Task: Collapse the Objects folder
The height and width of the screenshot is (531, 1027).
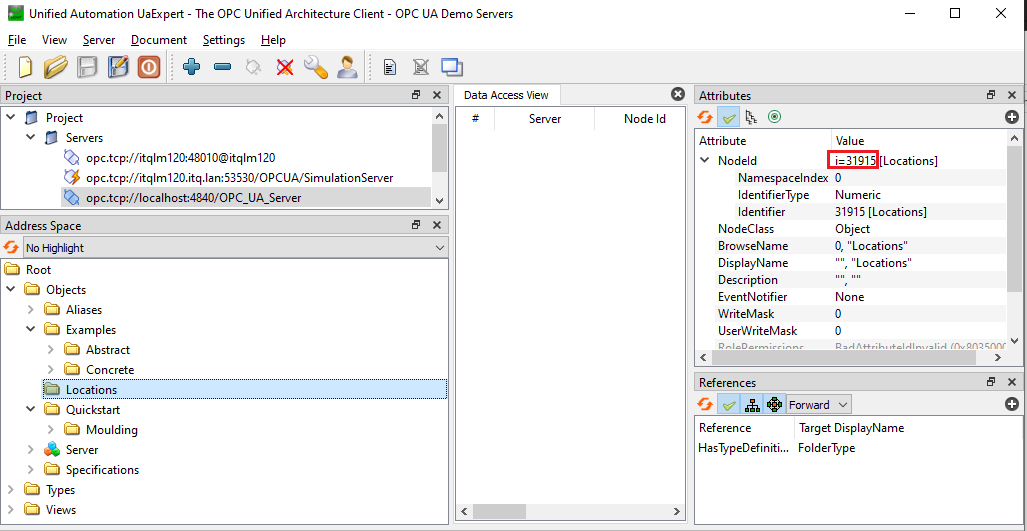Action: click(x=10, y=289)
